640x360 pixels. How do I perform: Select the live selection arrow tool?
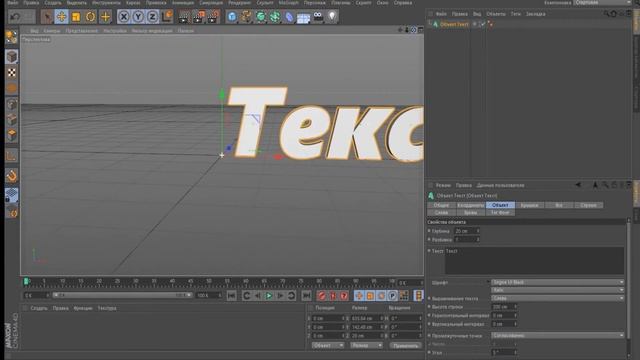(x=47, y=17)
